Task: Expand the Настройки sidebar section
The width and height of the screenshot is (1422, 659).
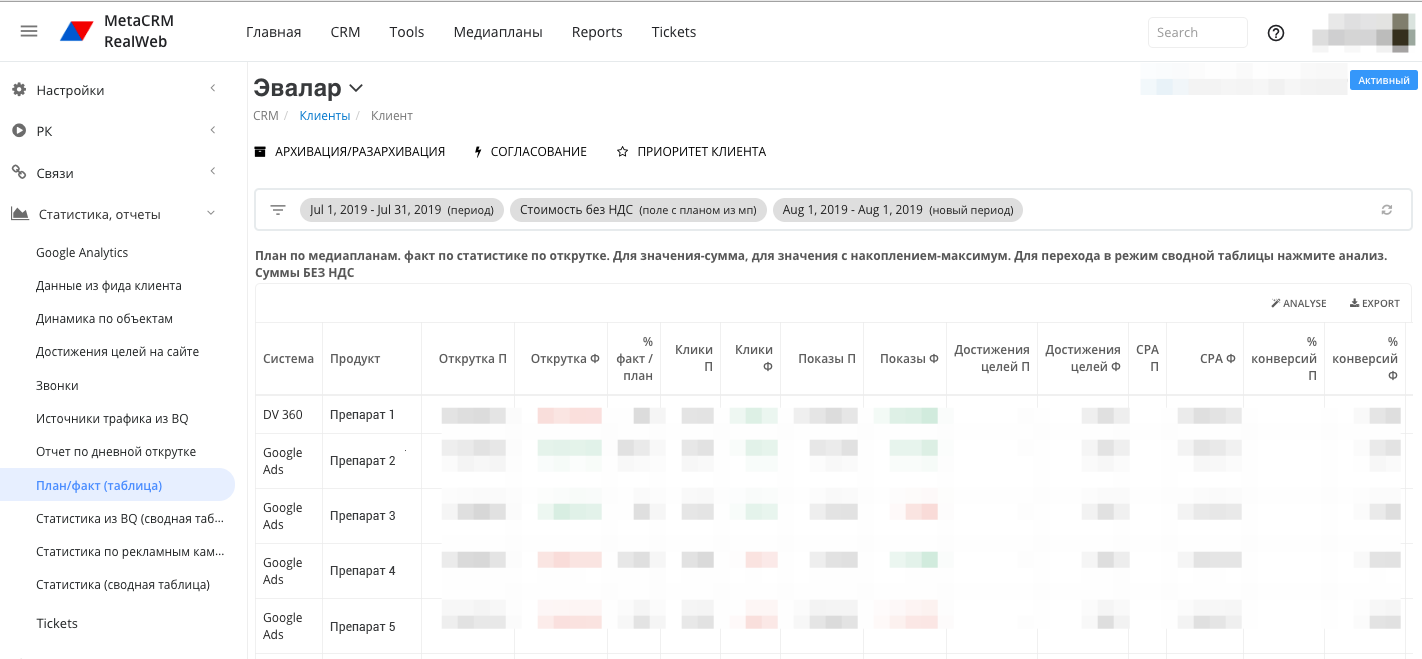Action: pyautogui.click(x=213, y=89)
